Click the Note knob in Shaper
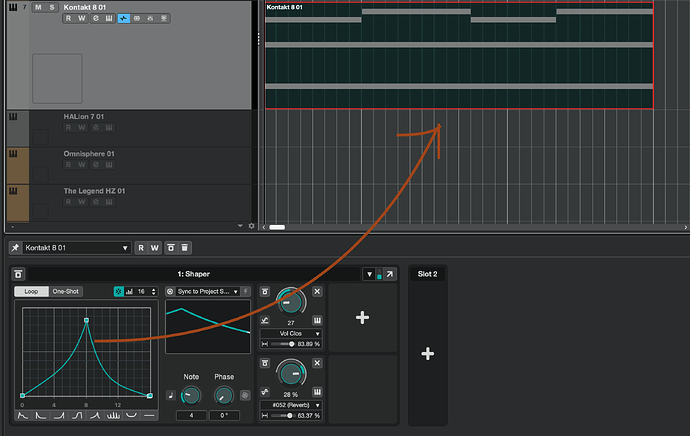Screen dimensions: 690x436 pos(191,396)
